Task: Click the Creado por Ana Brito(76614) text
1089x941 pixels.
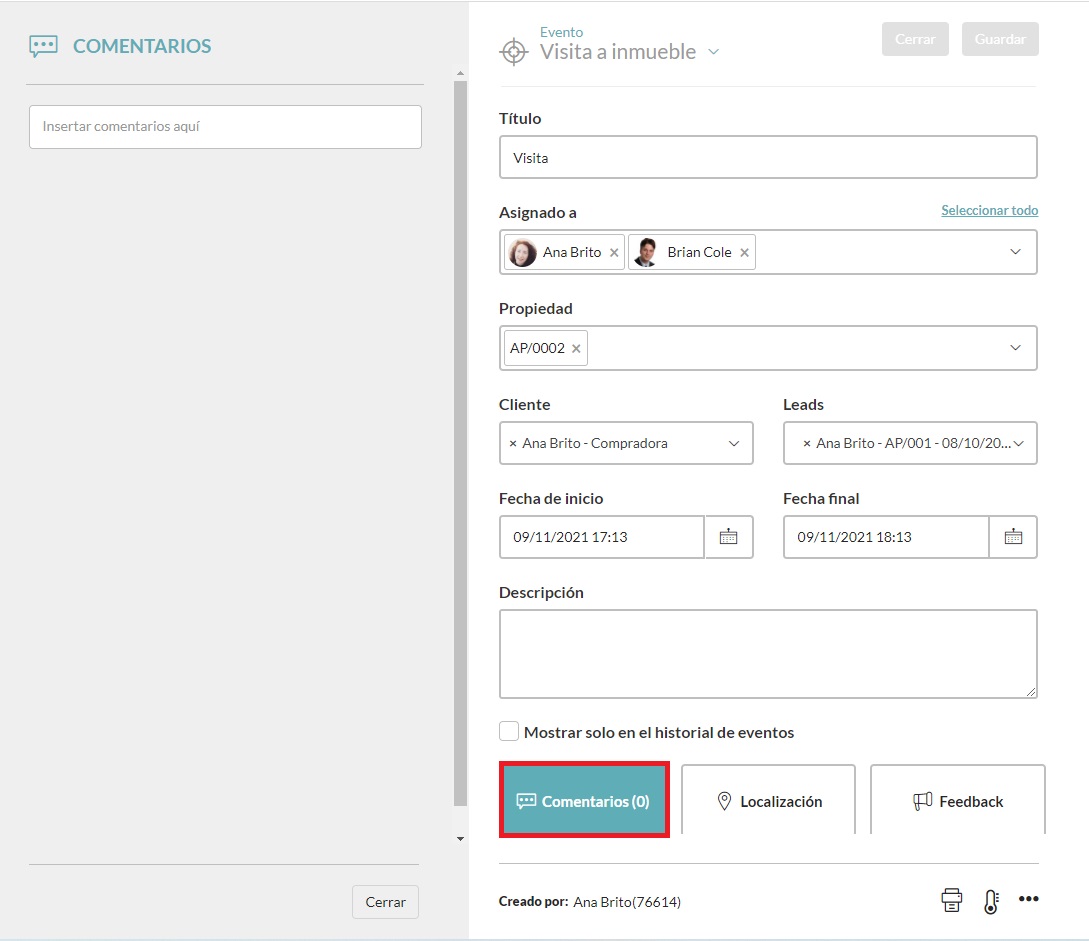Action: (590, 901)
